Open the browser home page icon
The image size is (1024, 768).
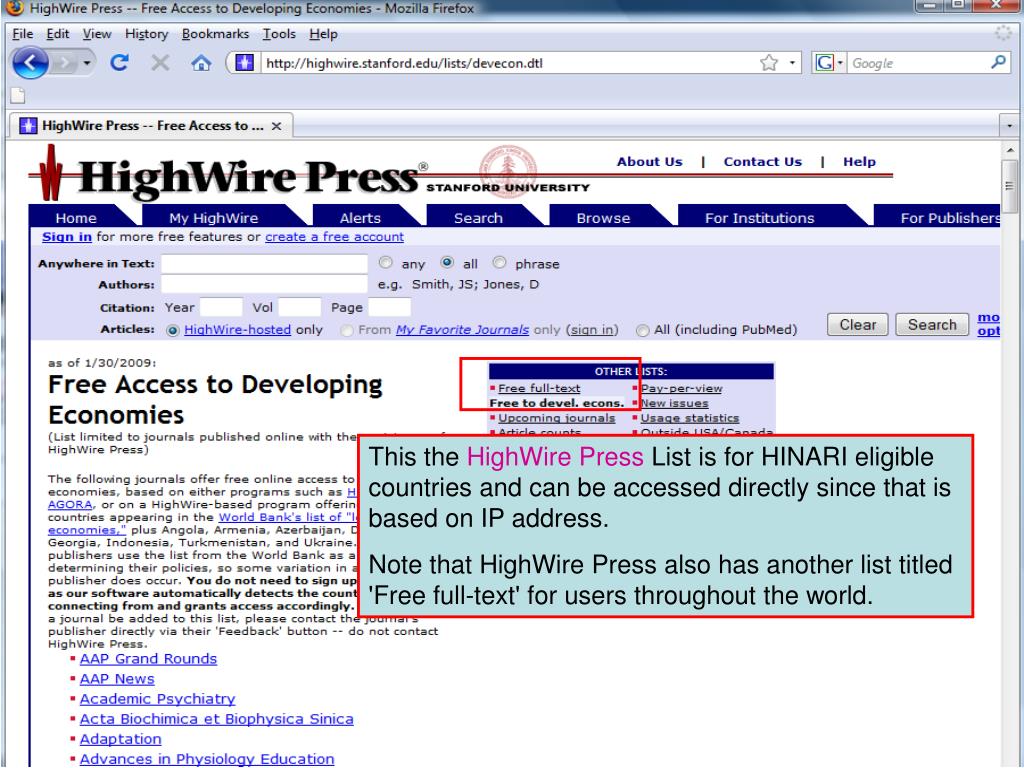pyautogui.click(x=201, y=63)
